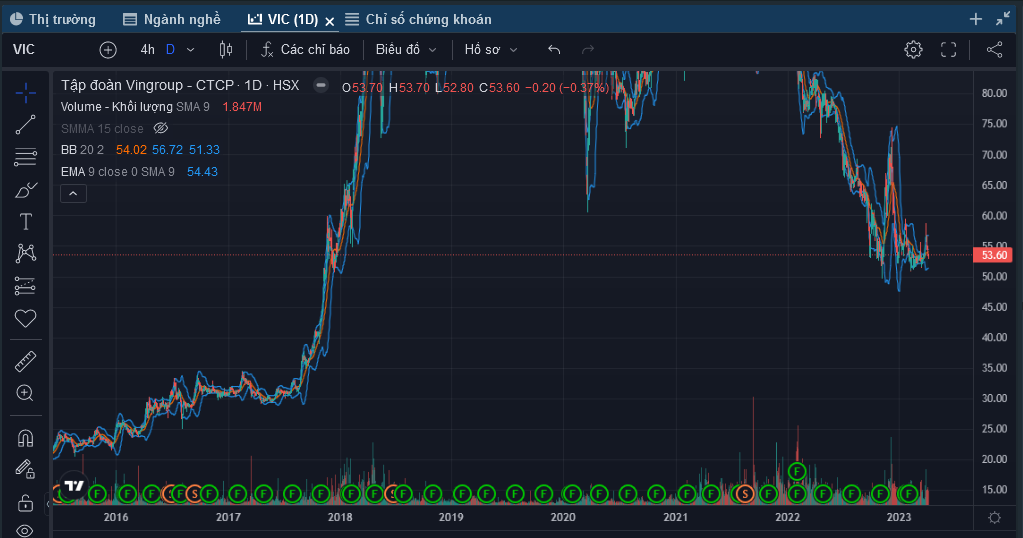The image size is (1023, 538).
Task: Undo the last chart action
Action: 554,50
